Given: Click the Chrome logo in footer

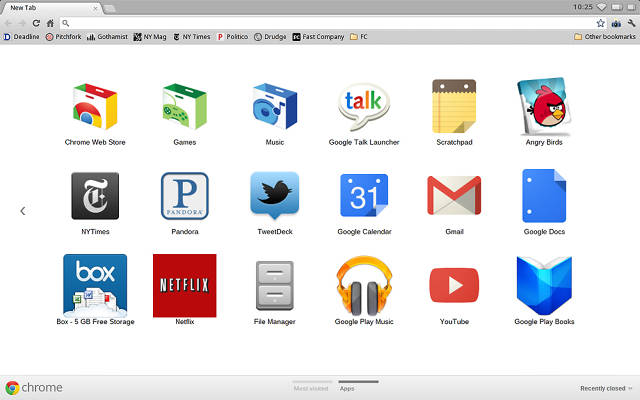Looking at the screenshot, I should pyautogui.click(x=12, y=388).
